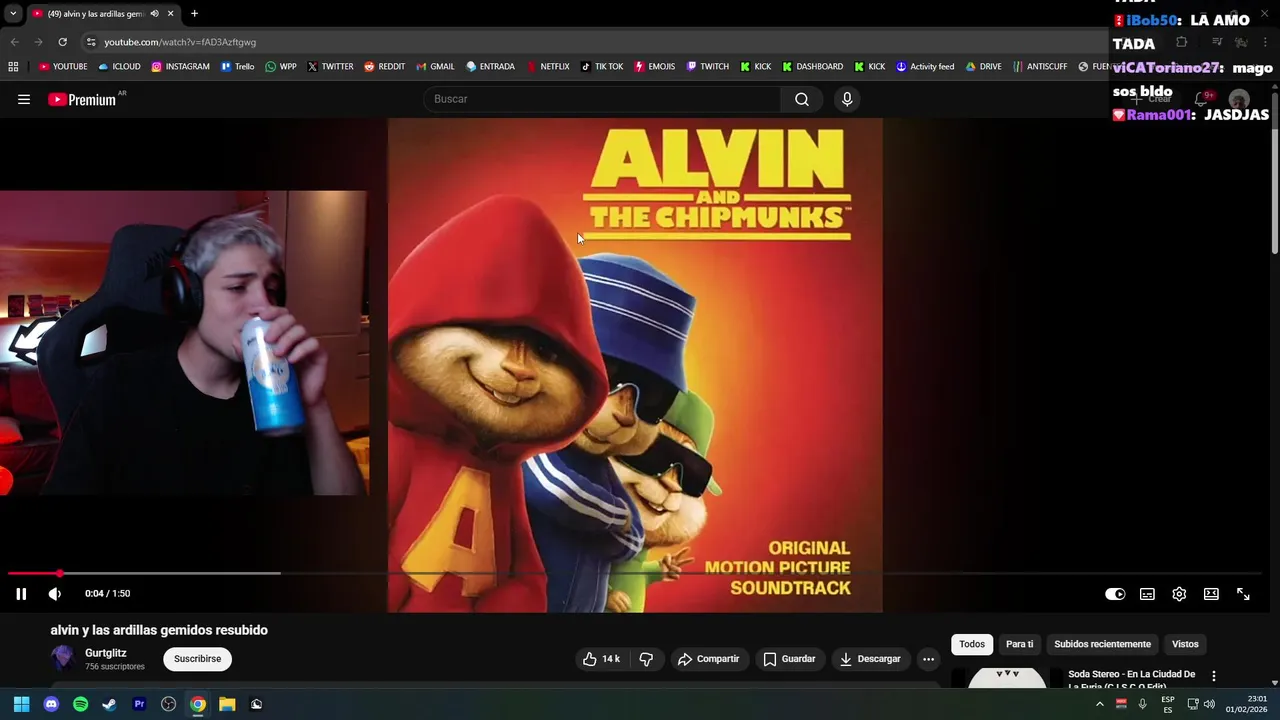The width and height of the screenshot is (1280, 720).
Task: Open the Soda Stereo video options menu
Action: 1214,676
